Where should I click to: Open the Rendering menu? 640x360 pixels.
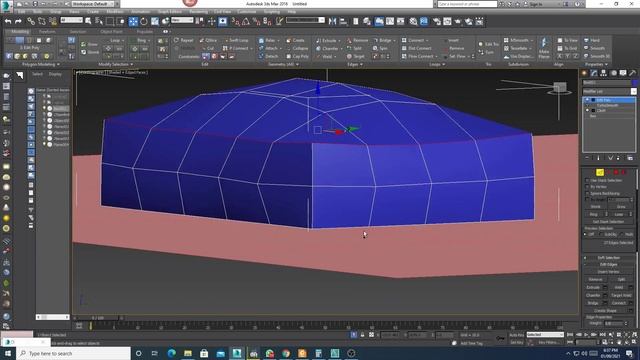point(198,12)
